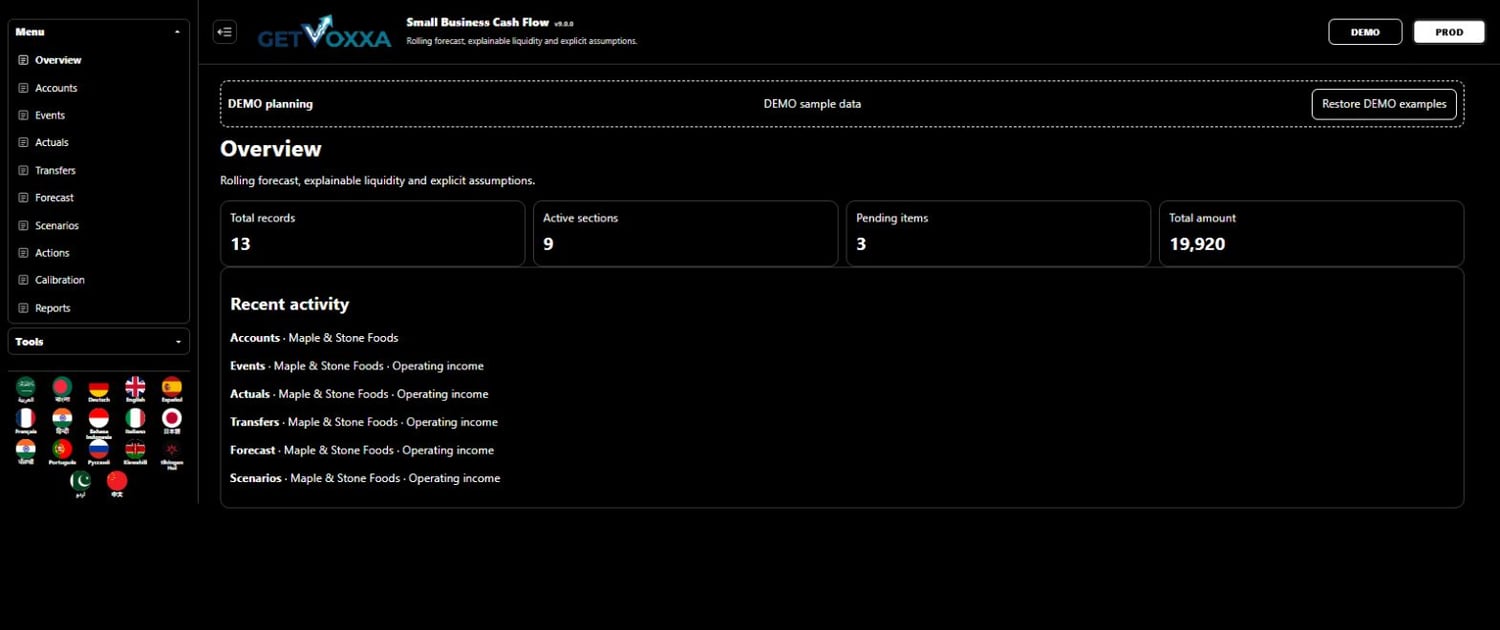Select the Русский Russian flag
This screenshot has height=630, width=1500.
[x=98, y=452]
